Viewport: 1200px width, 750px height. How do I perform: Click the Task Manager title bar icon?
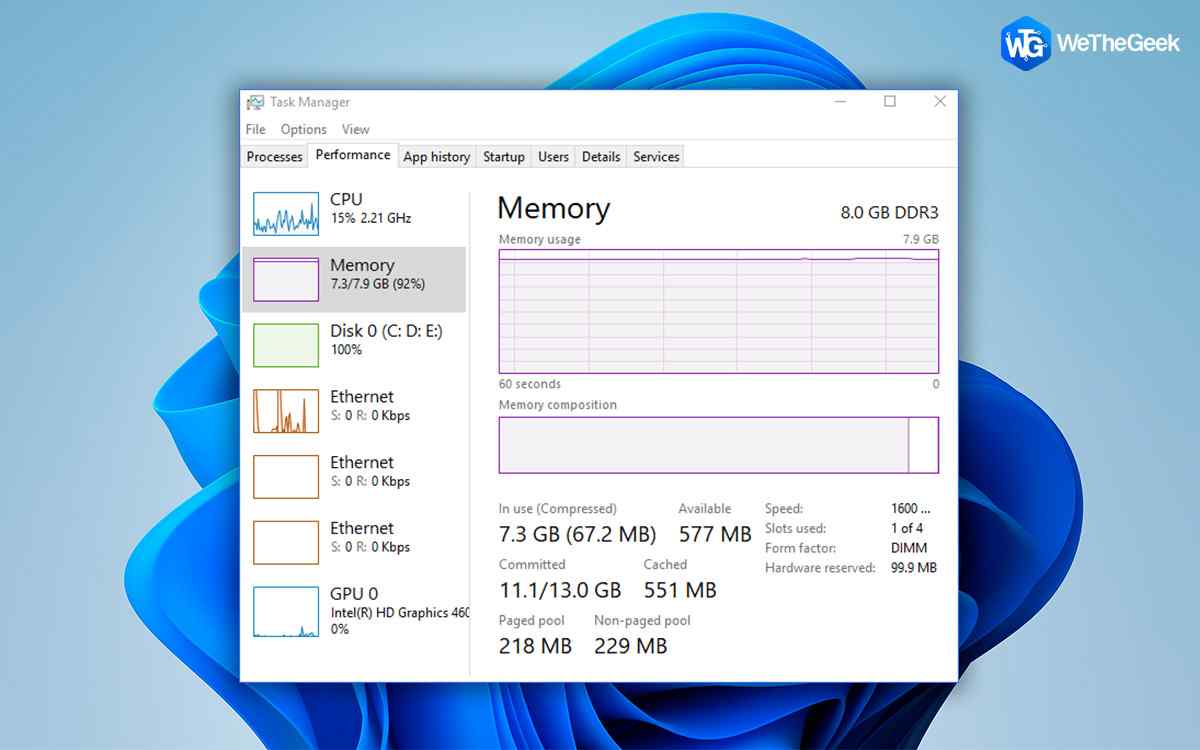point(255,102)
